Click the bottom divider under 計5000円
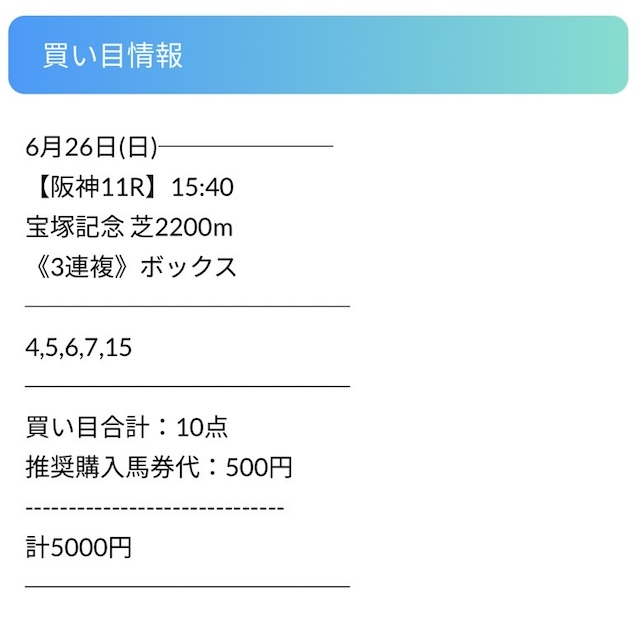 [x=187, y=585]
